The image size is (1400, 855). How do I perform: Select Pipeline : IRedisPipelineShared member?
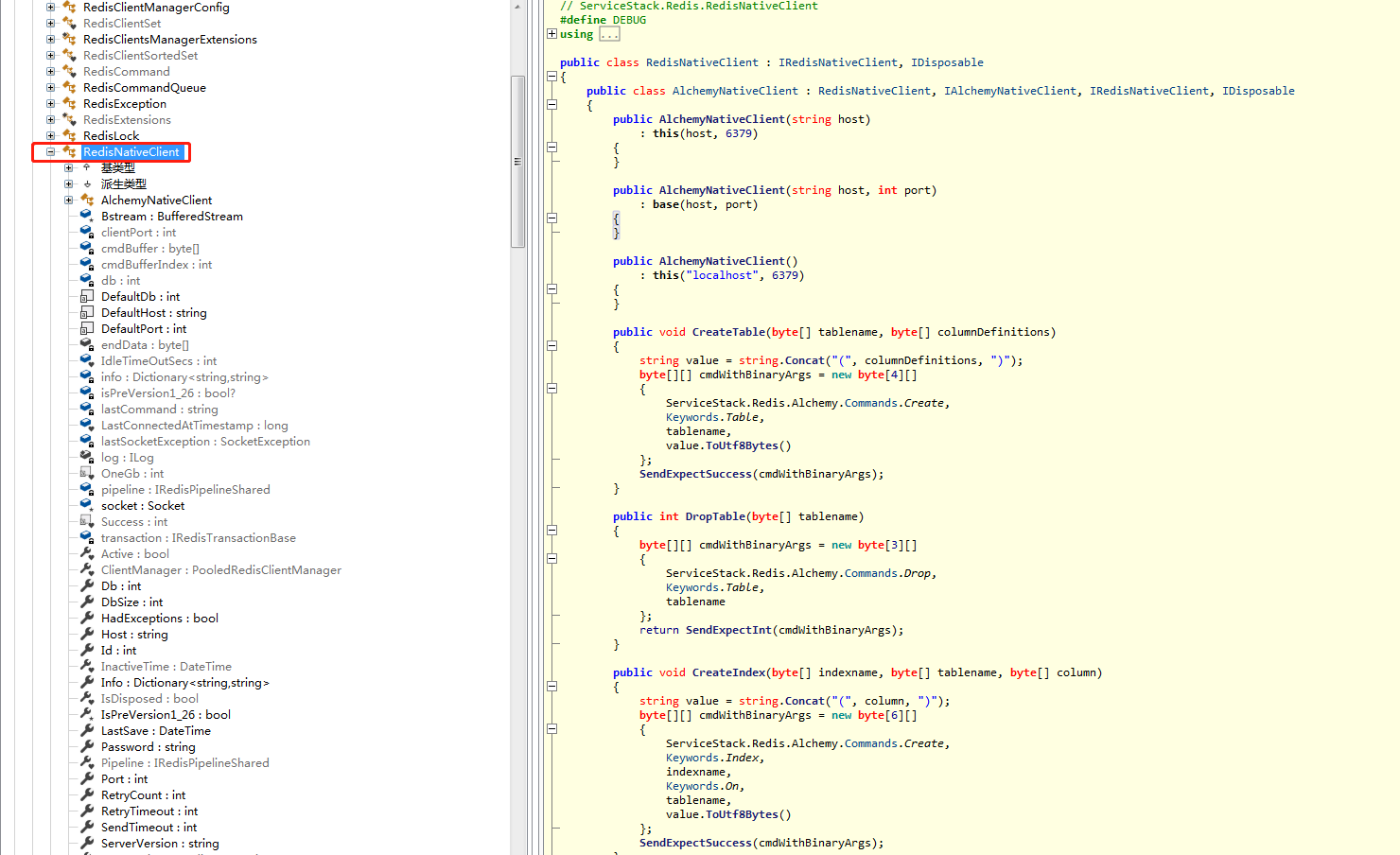tap(184, 762)
